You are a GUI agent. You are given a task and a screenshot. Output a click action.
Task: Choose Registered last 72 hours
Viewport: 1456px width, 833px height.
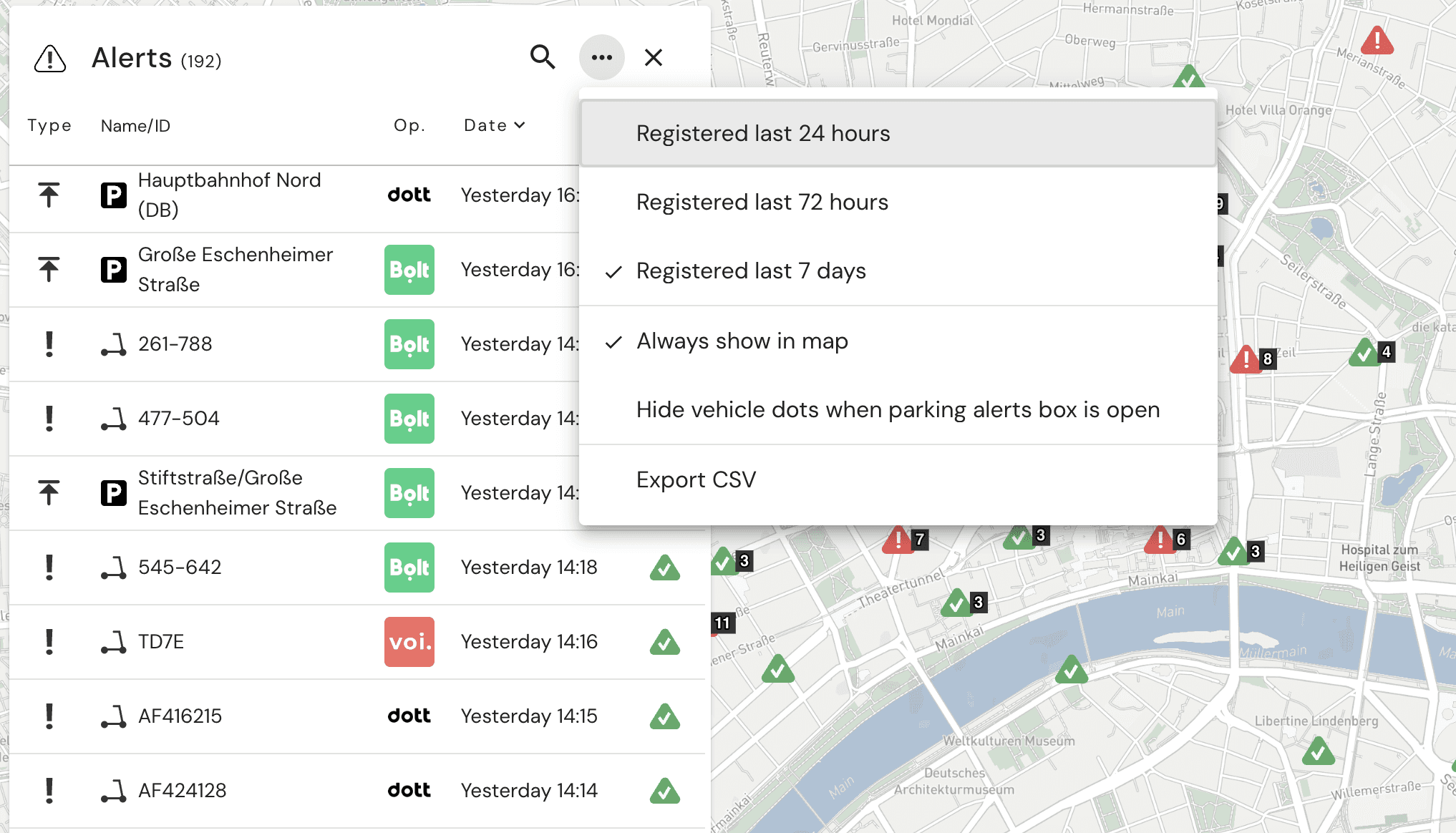(762, 203)
